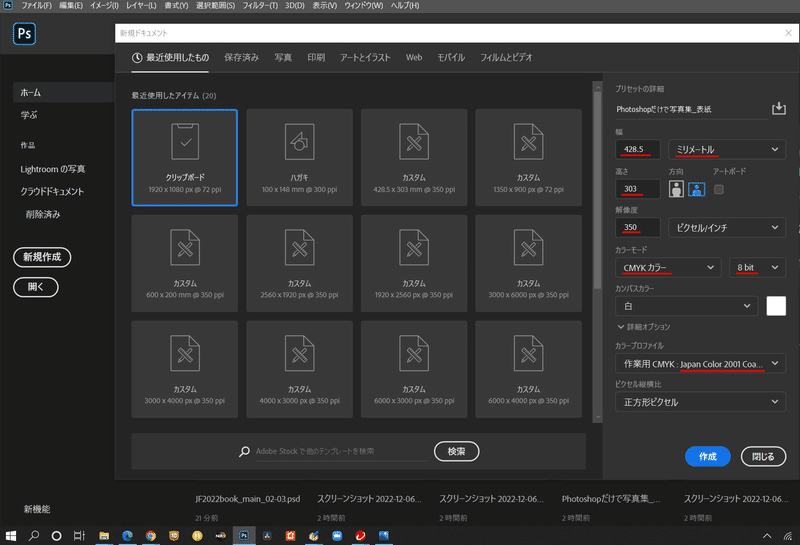Viewport: 800px width, 545px height.
Task: Open File Explorer from the taskbar
Action: (x=104, y=536)
